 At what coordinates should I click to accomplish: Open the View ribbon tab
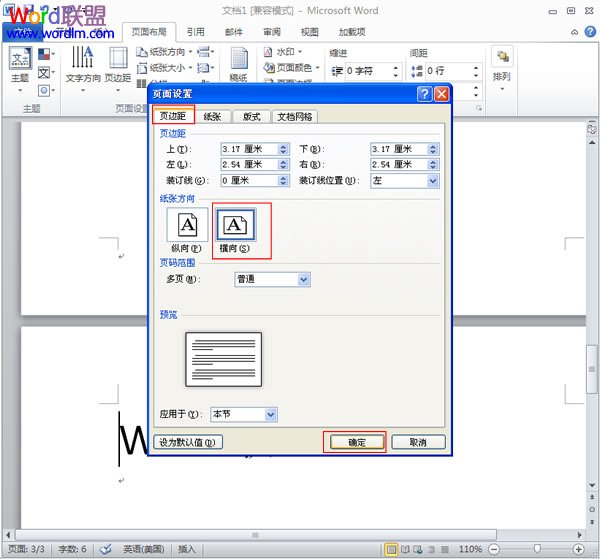coord(310,32)
